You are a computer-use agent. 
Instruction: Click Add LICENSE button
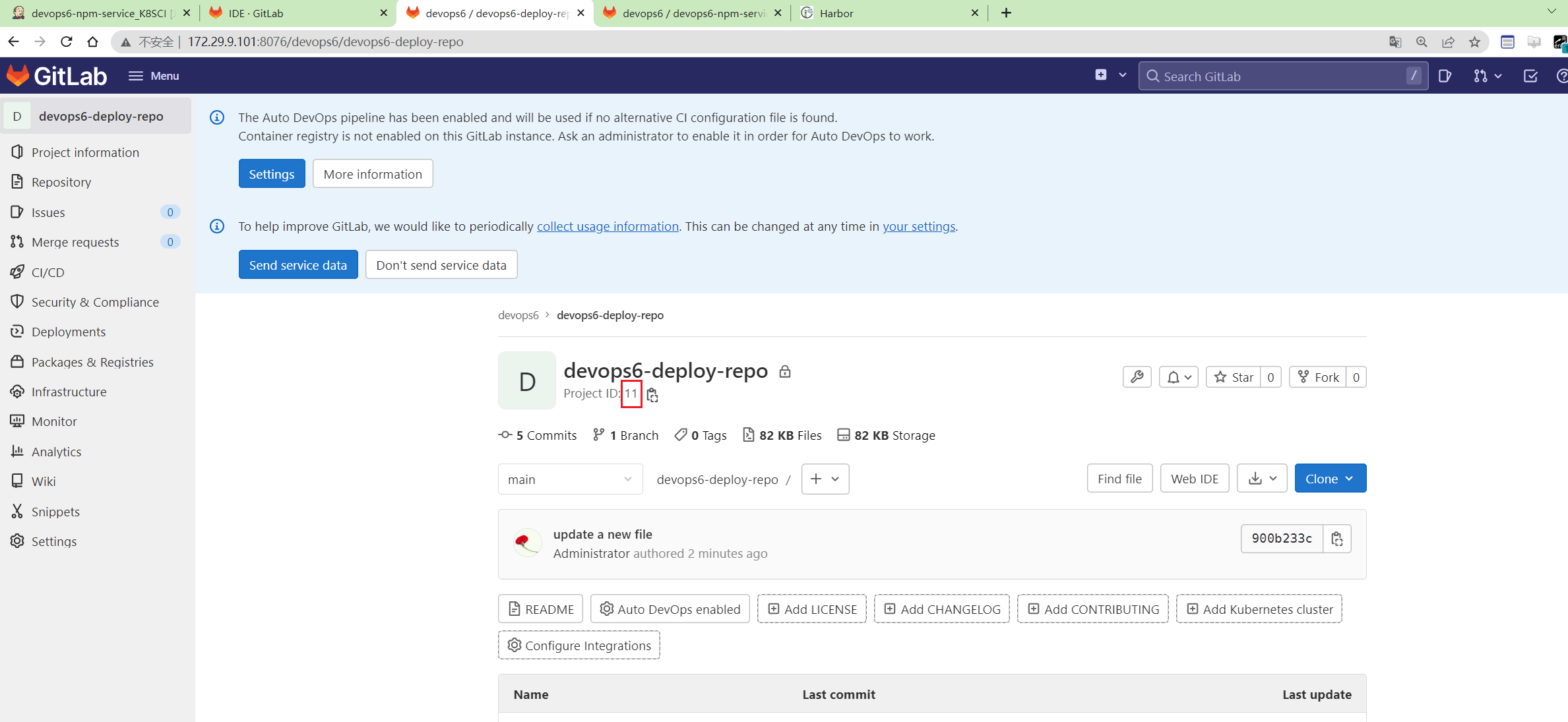click(812, 609)
